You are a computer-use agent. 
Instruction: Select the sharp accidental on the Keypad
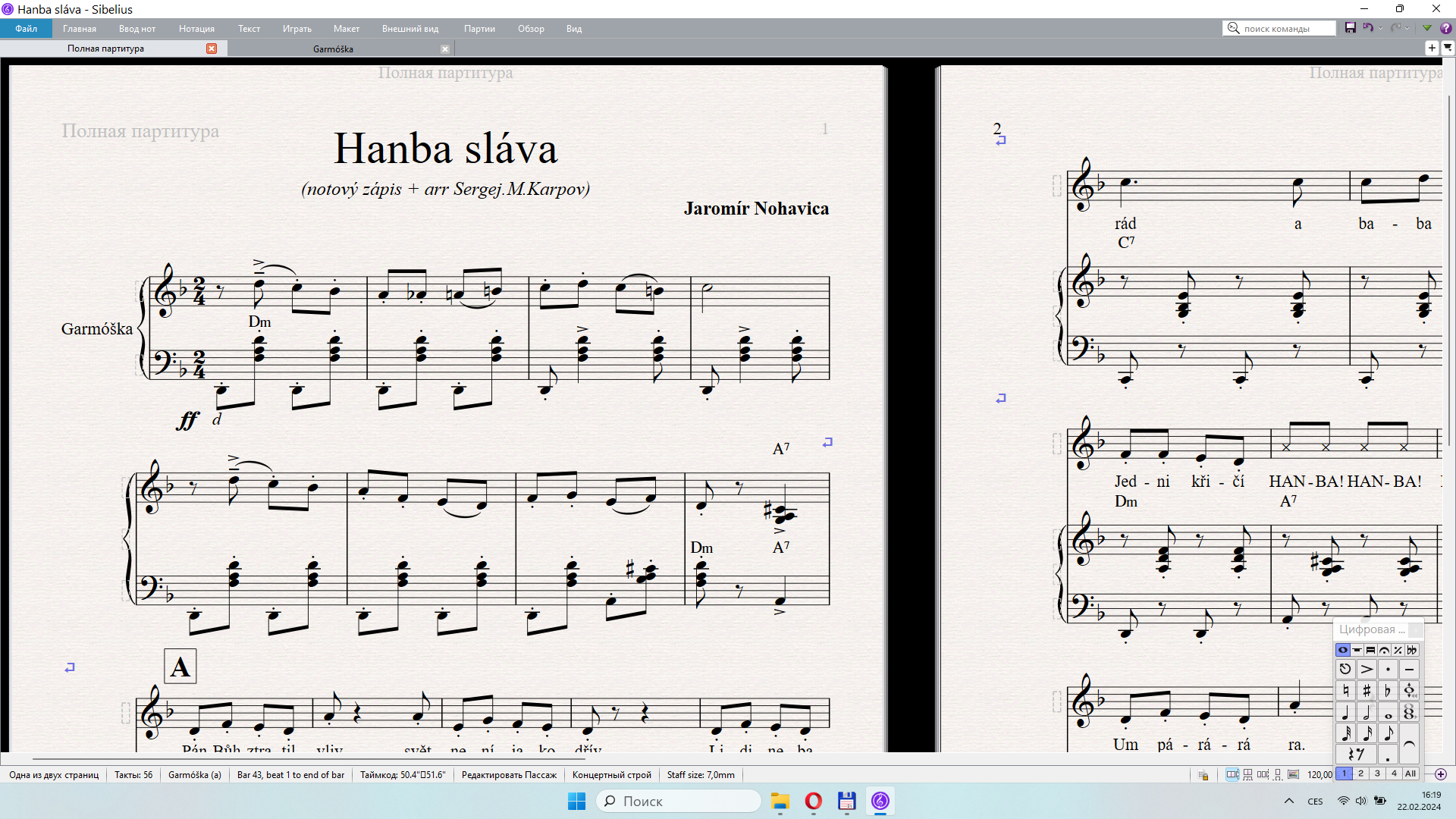(1367, 690)
